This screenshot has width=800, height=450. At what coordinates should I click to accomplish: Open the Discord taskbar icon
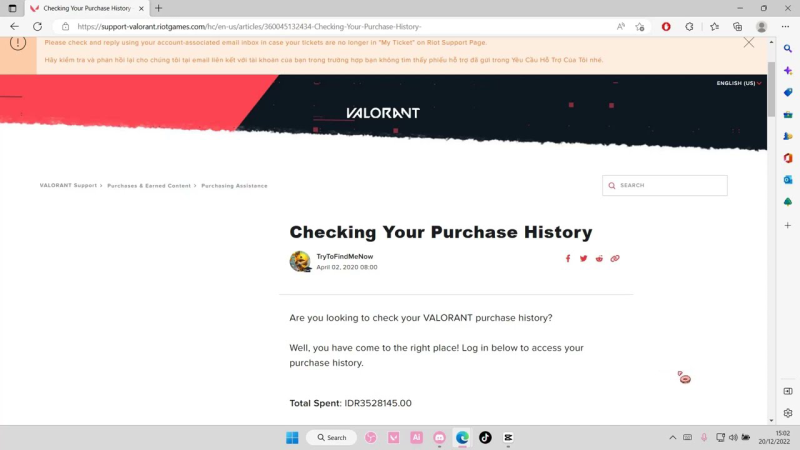pyautogui.click(x=439, y=437)
